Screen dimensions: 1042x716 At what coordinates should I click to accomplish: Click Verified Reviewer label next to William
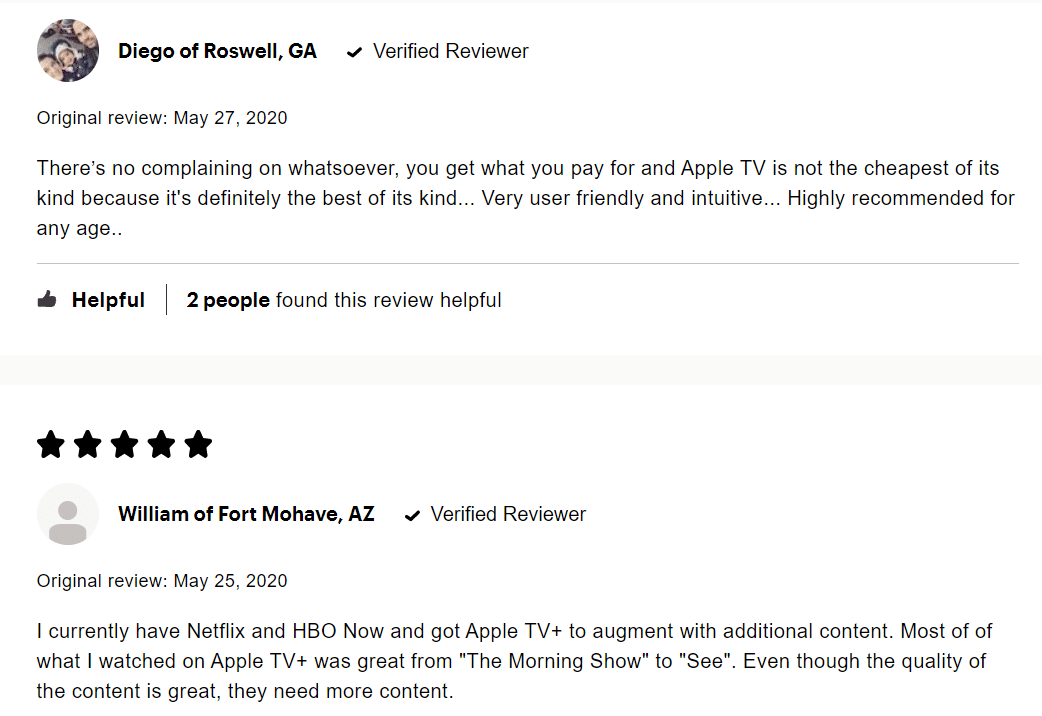(508, 514)
